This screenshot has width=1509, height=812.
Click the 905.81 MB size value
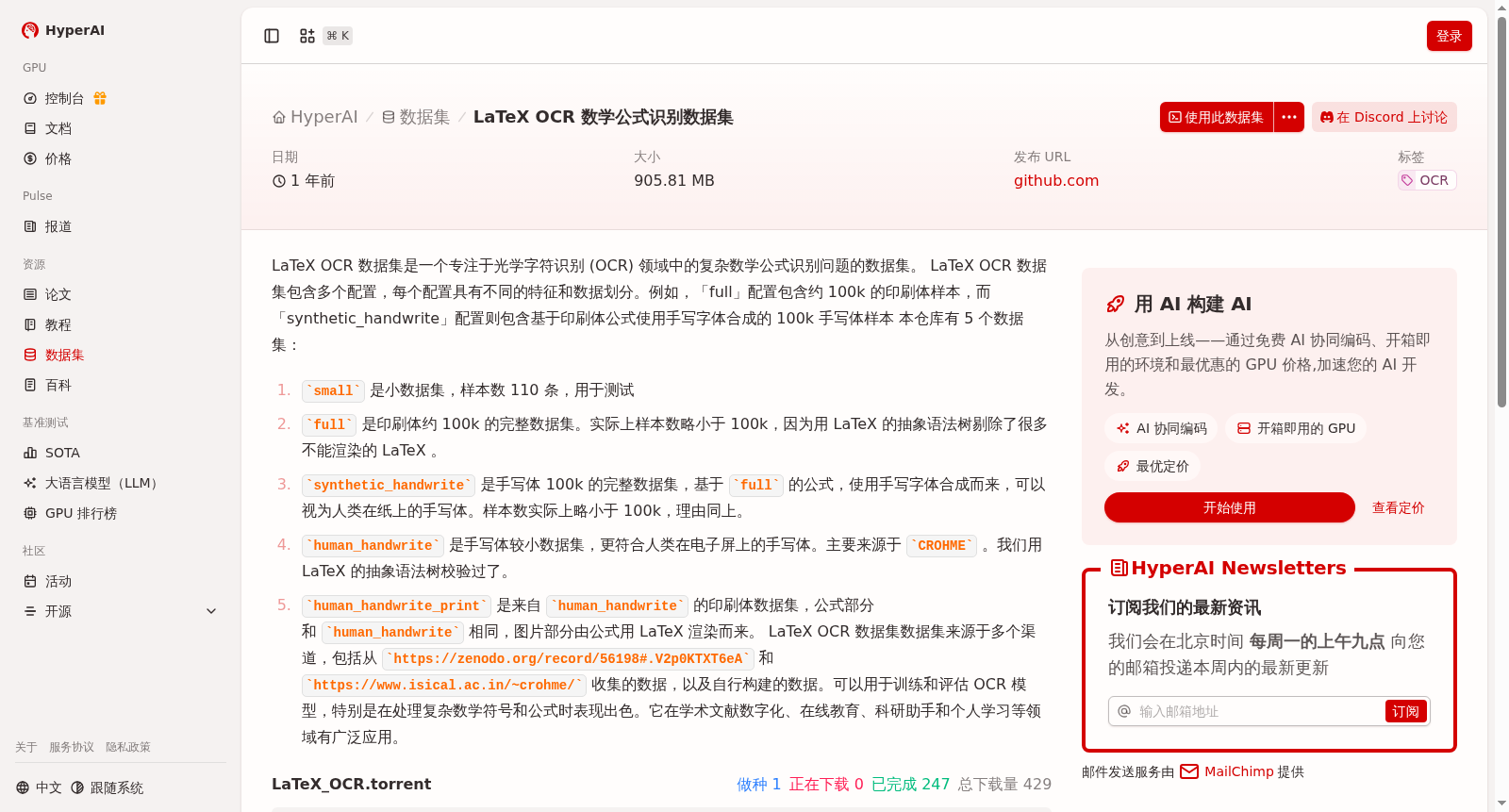(x=674, y=180)
